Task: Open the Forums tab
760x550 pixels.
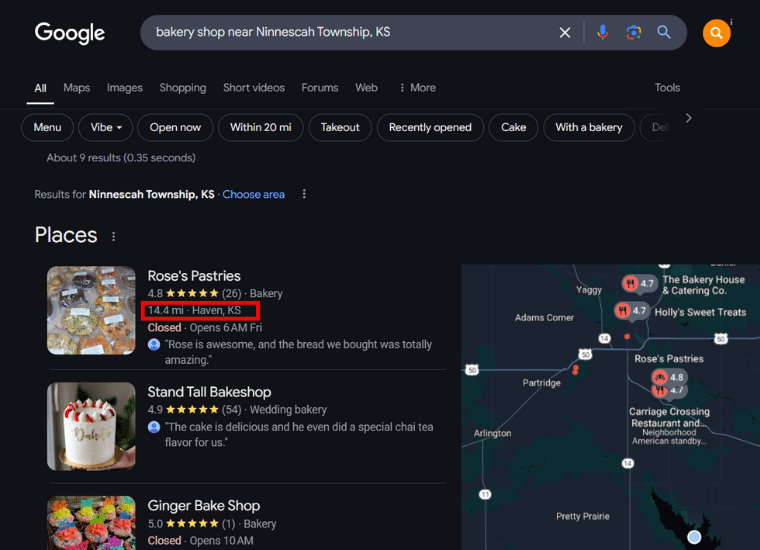Action: 320,88
